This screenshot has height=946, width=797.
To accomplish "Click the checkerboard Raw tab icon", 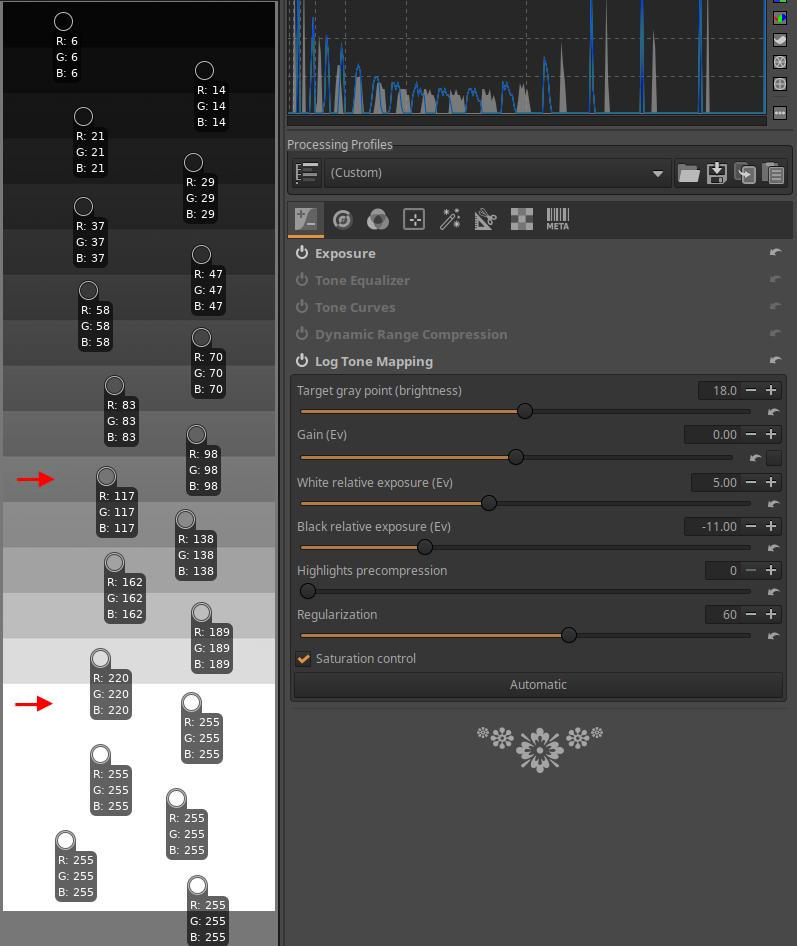I will tap(521, 219).
